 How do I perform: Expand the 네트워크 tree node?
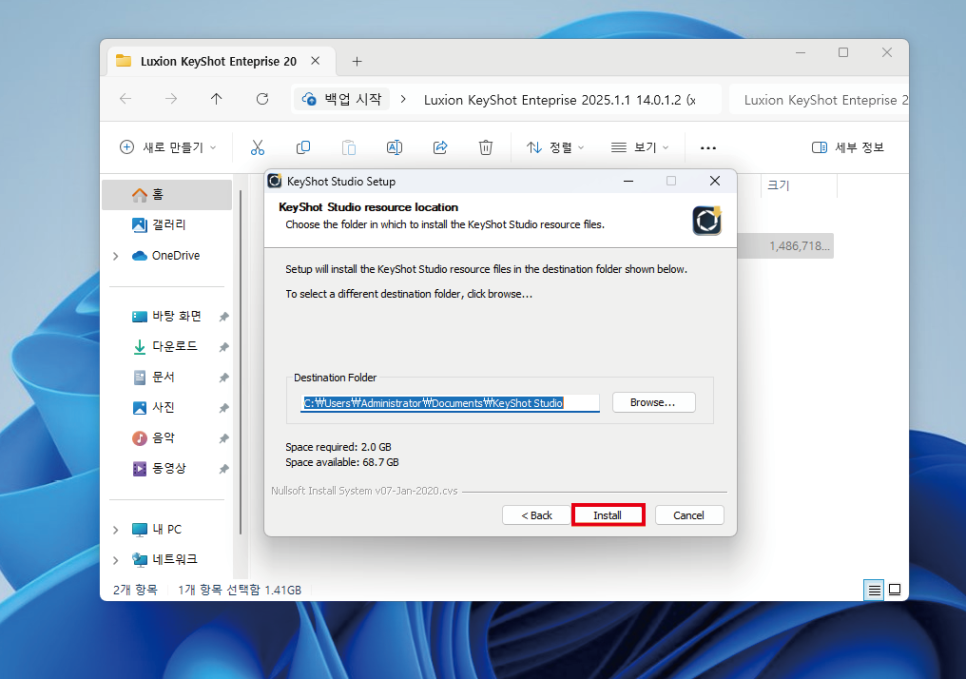(x=116, y=560)
